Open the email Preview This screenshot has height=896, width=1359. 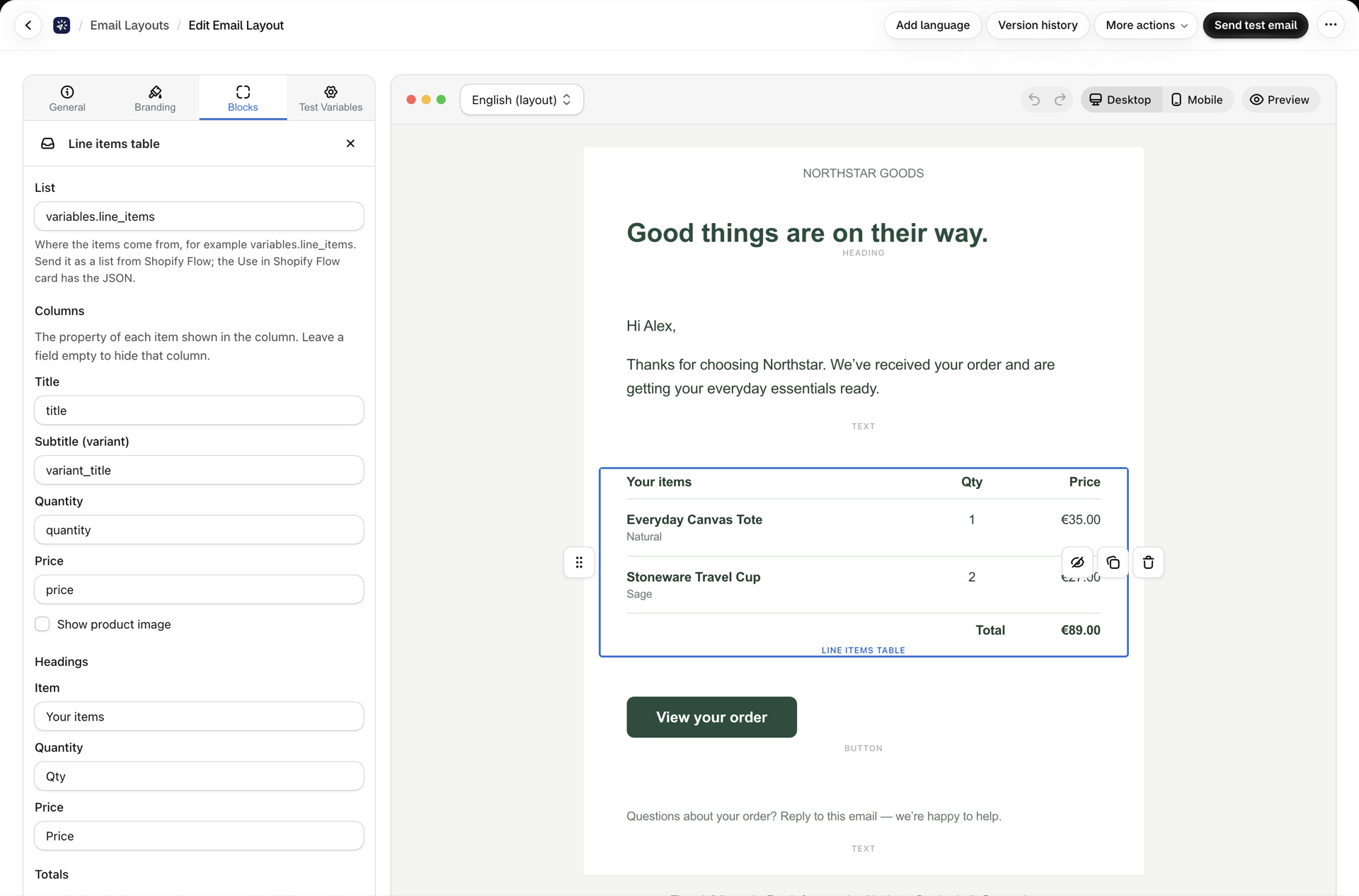[x=1280, y=100]
